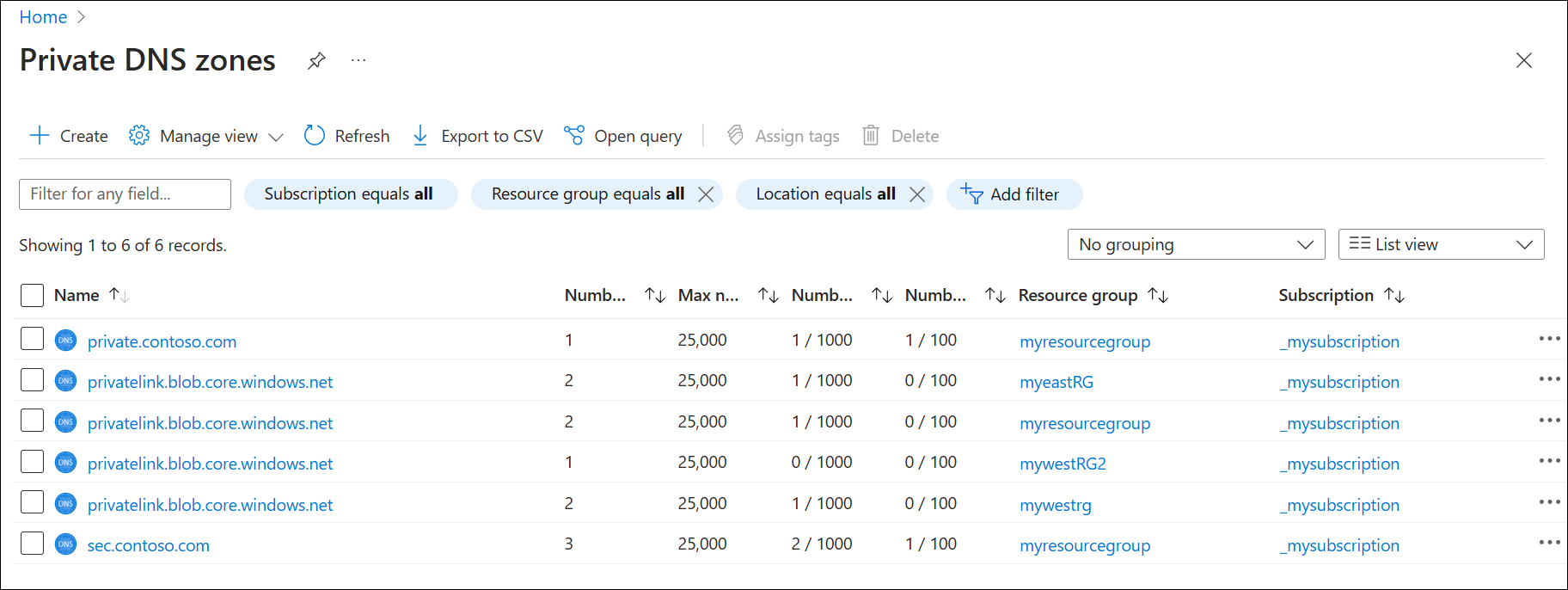Click the Open query icon
The image size is (1568, 590).
[574, 136]
